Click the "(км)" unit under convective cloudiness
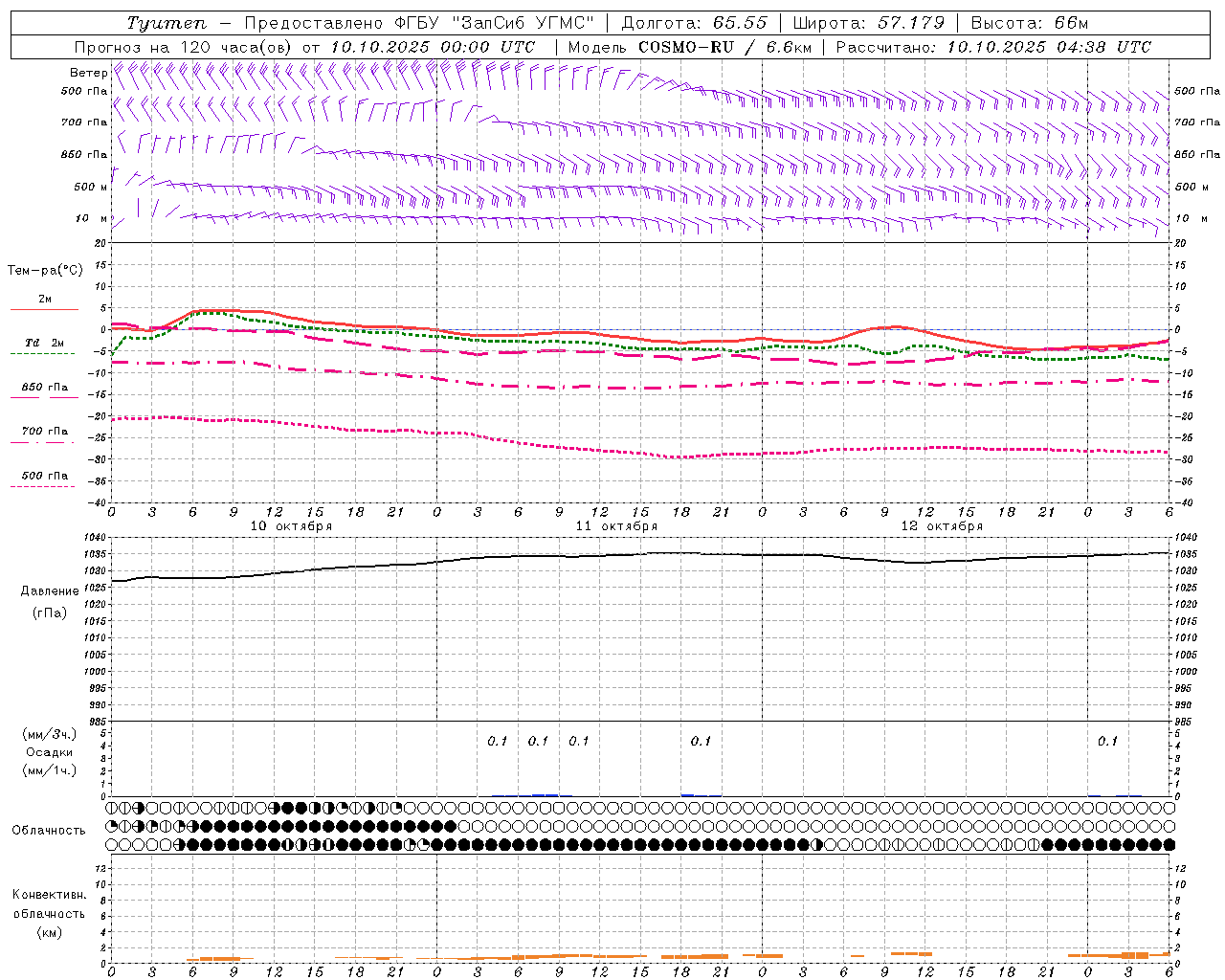 50,932
